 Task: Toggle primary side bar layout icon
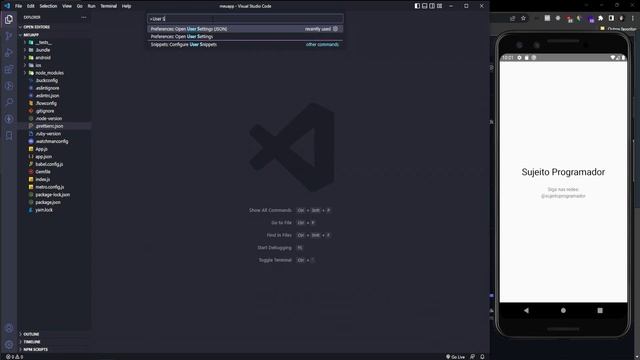coord(417,6)
